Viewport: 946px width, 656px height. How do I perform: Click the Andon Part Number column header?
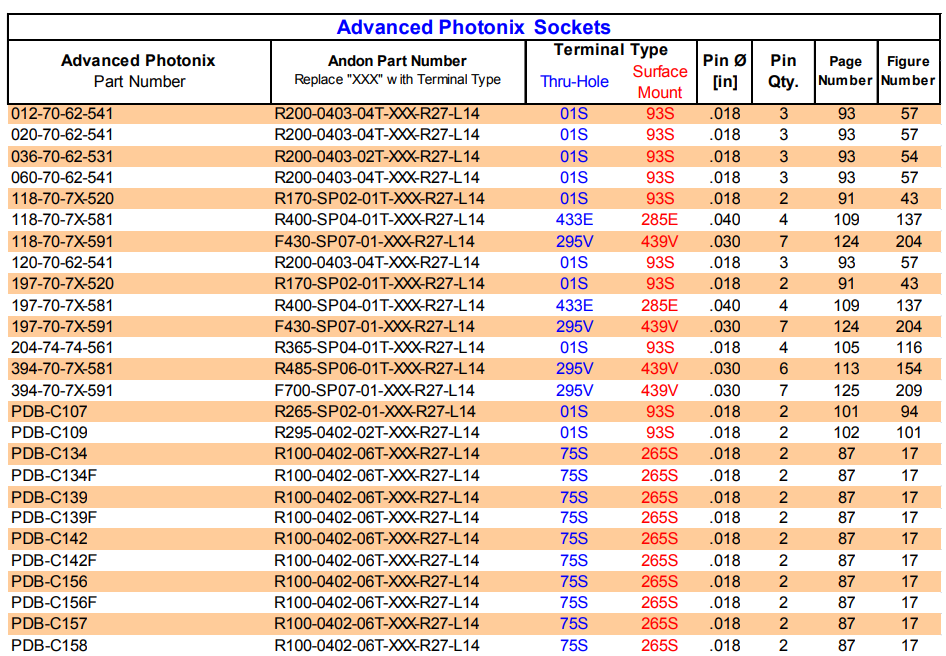pos(397,70)
